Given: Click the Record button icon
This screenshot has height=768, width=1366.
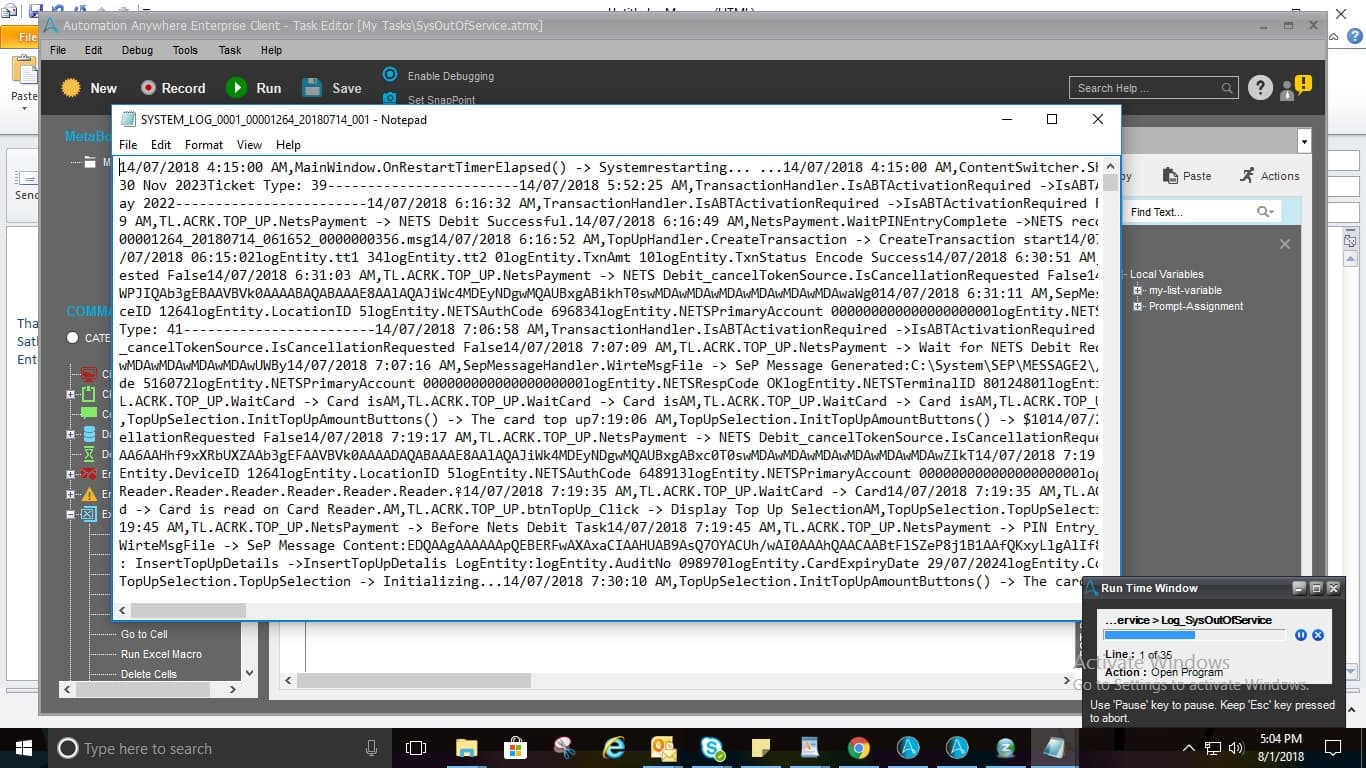Looking at the screenshot, I should point(148,88).
